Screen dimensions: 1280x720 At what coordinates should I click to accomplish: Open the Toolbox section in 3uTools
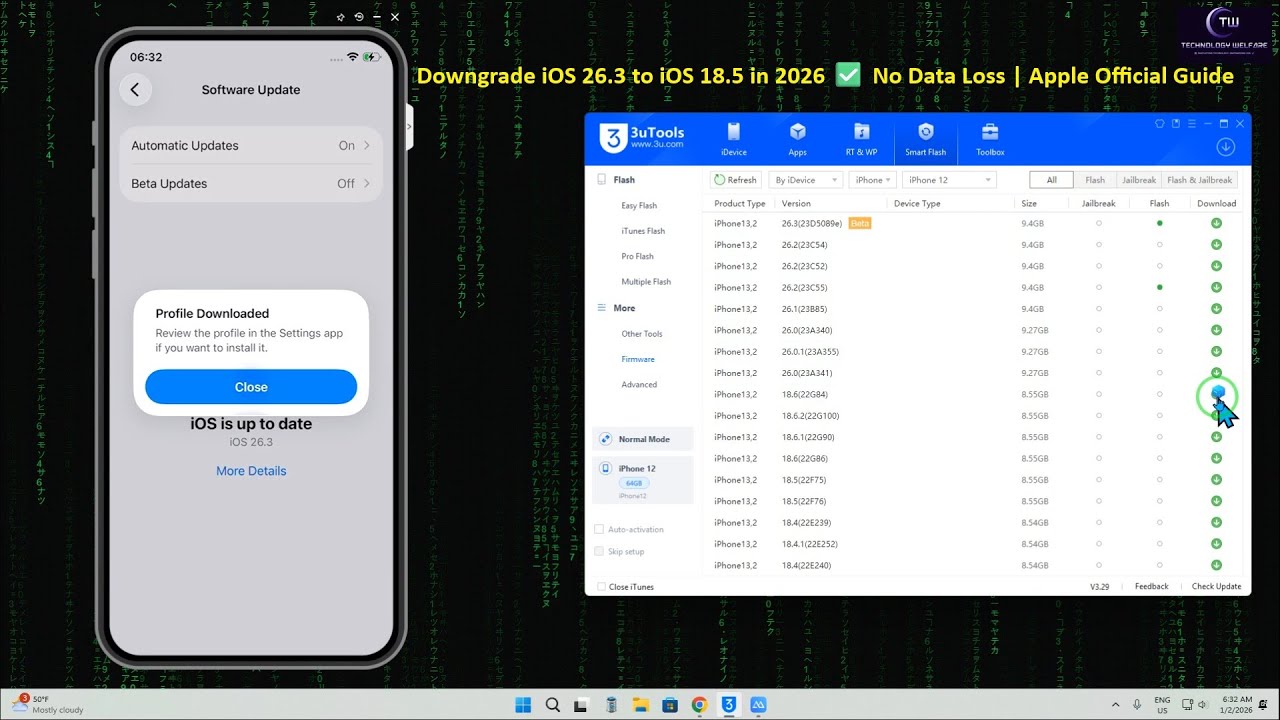pos(990,139)
